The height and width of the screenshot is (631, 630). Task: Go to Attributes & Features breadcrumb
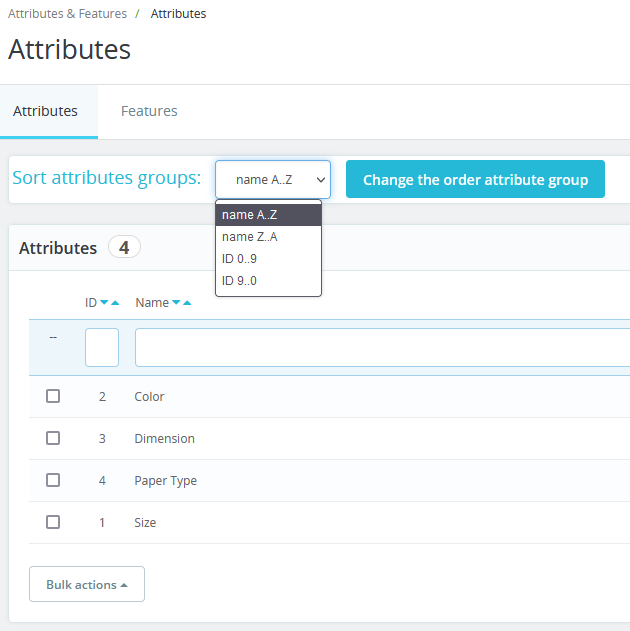67,14
